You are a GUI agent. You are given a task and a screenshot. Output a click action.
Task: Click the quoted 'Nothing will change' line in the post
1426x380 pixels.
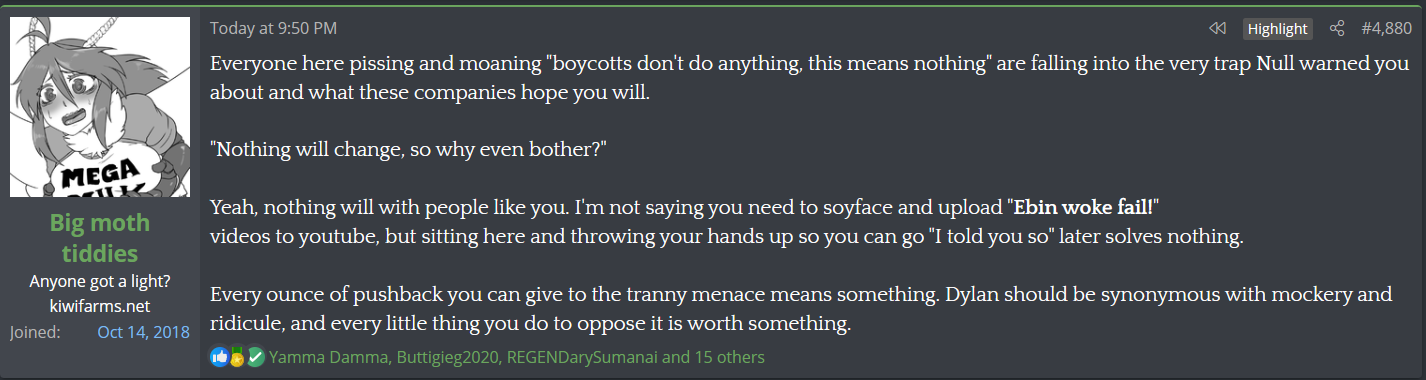click(x=409, y=150)
